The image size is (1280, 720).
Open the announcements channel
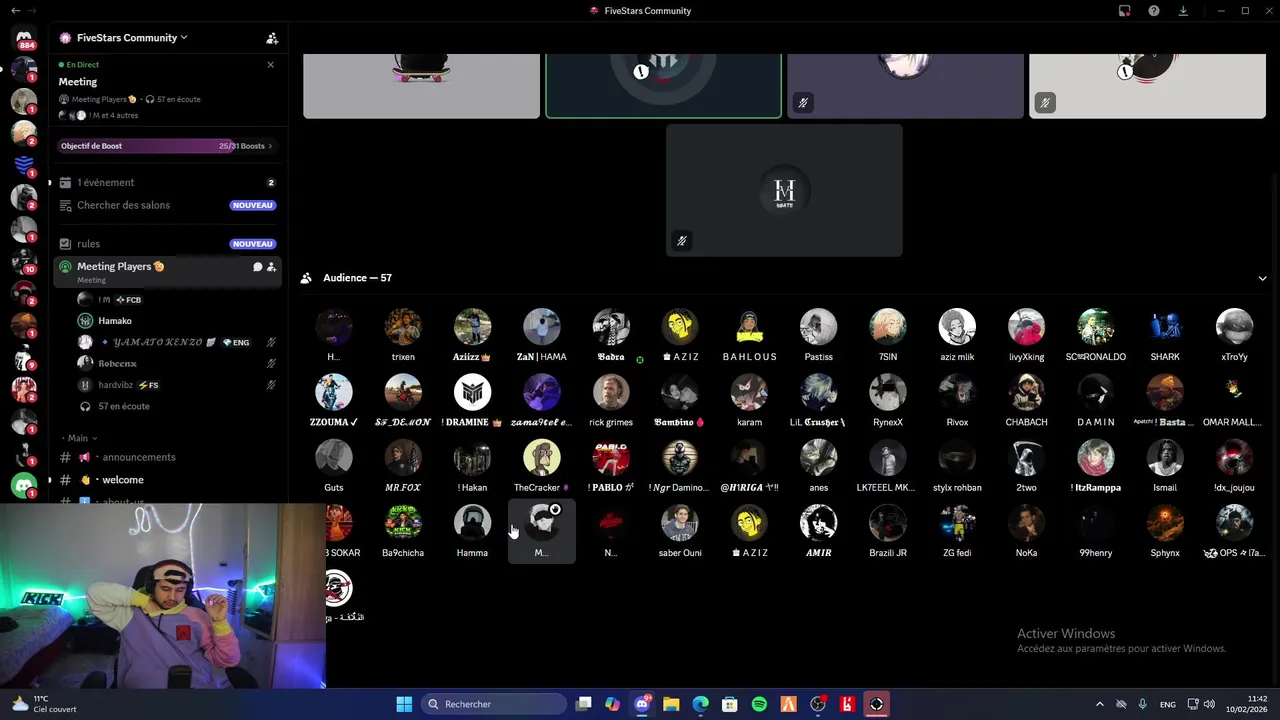(167, 457)
